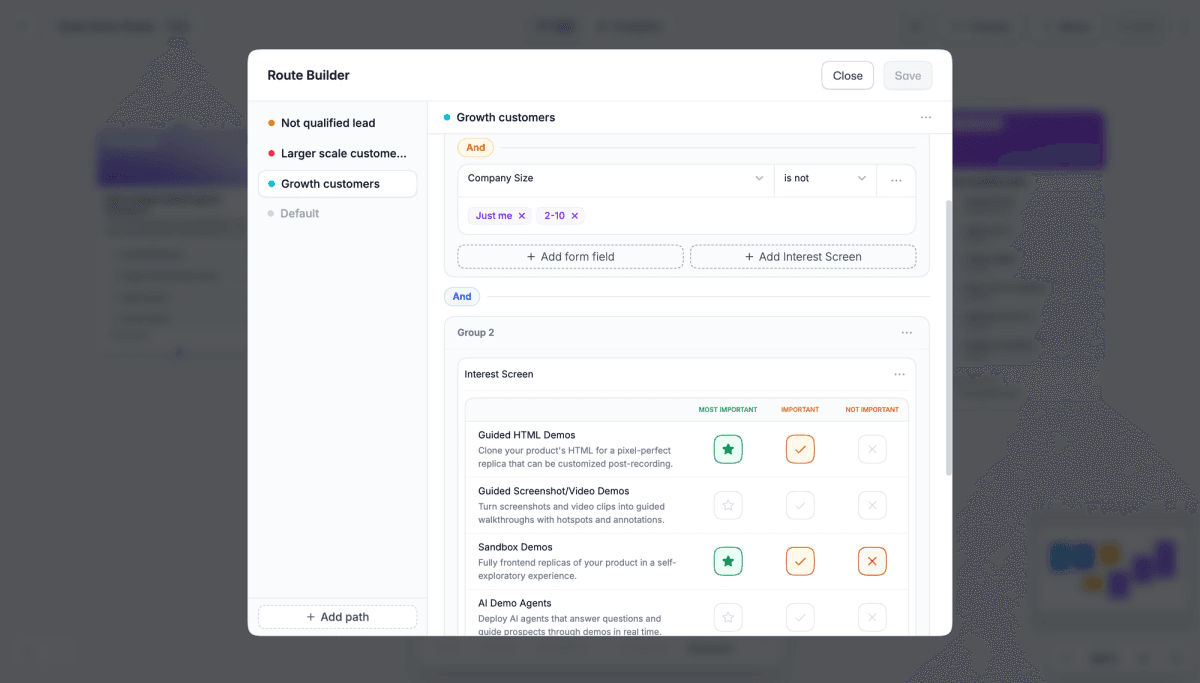This screenshot has height=683, width=1200.
Task: Open the Group 2 options menu
Action: [x=906, y=333]
